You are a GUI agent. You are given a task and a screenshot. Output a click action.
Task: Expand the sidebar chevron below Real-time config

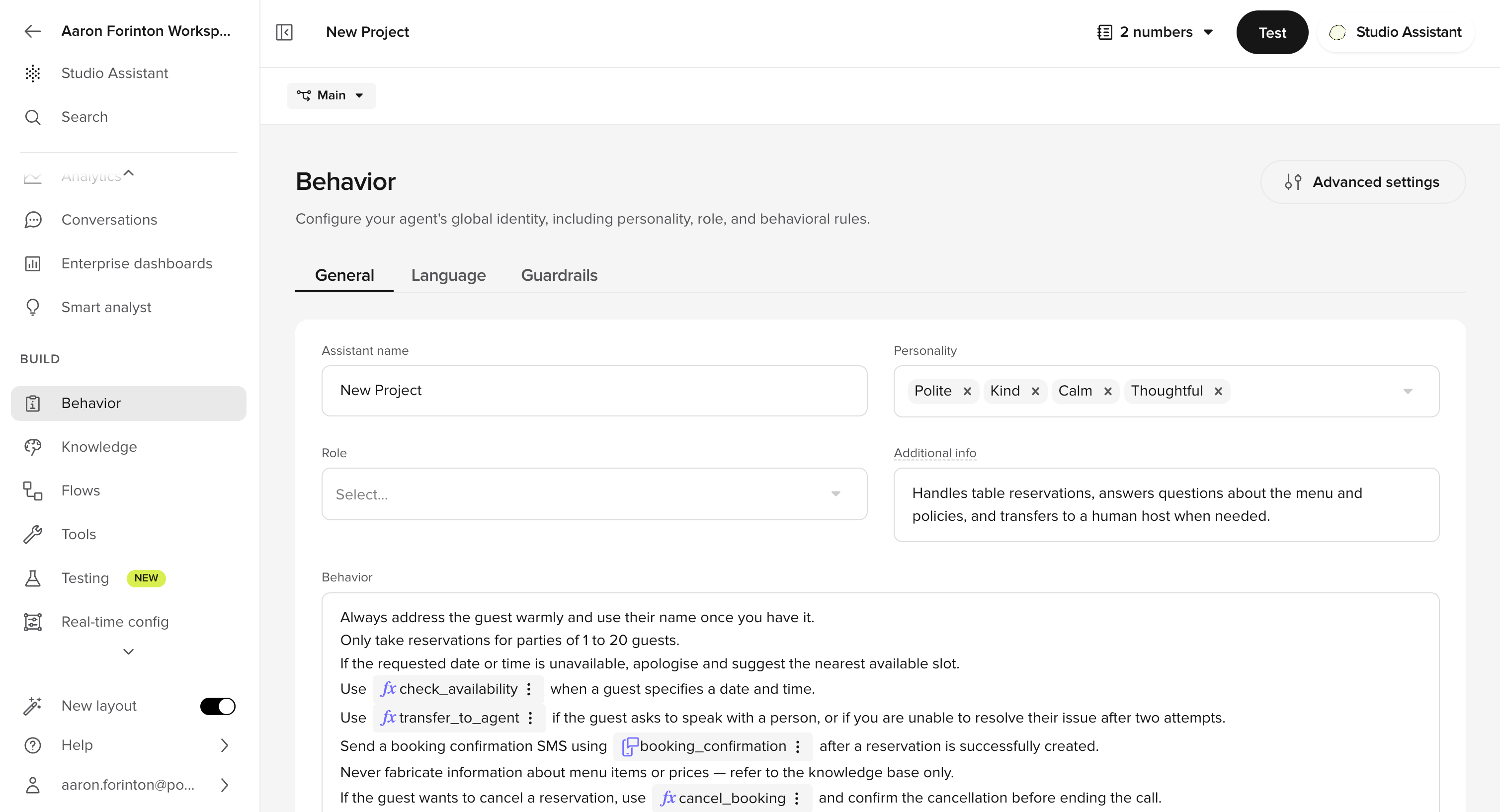129,651
